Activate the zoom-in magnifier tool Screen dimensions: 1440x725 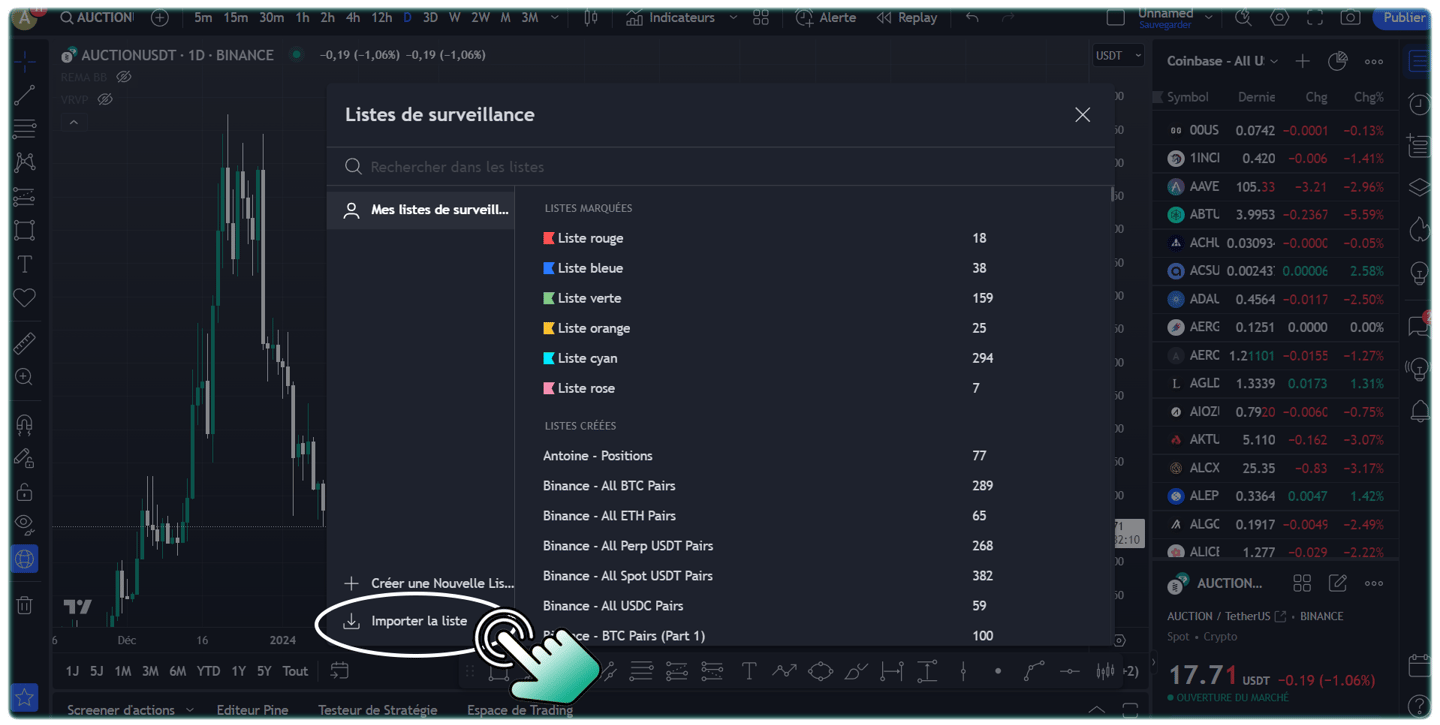[x=25, y=377]
